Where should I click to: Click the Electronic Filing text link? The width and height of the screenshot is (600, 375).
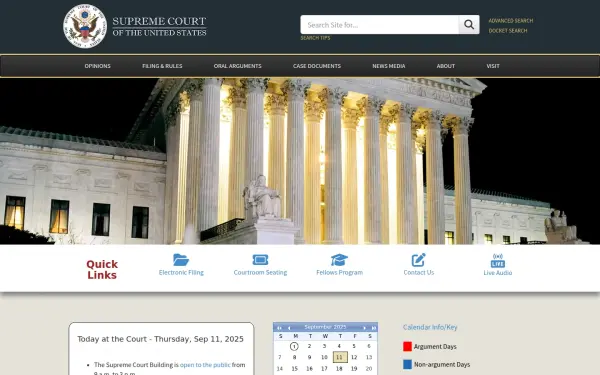[x=181, y=272]
